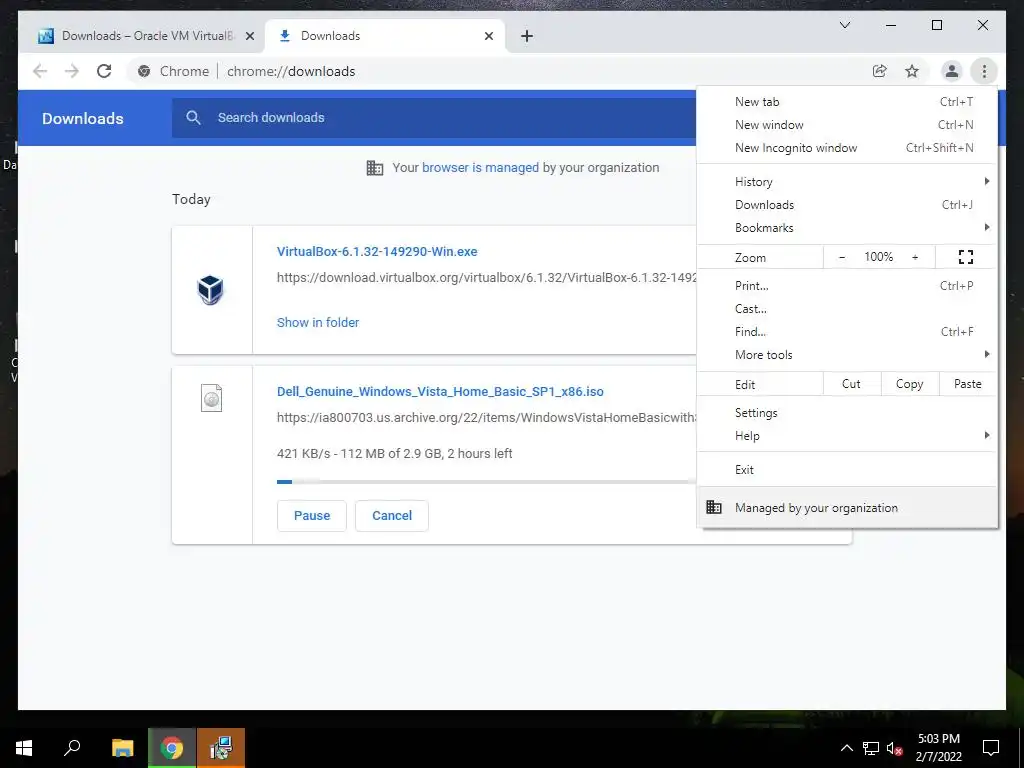Click the Search downloads field
Screen dimensions: 1024x768
[434, 118]
